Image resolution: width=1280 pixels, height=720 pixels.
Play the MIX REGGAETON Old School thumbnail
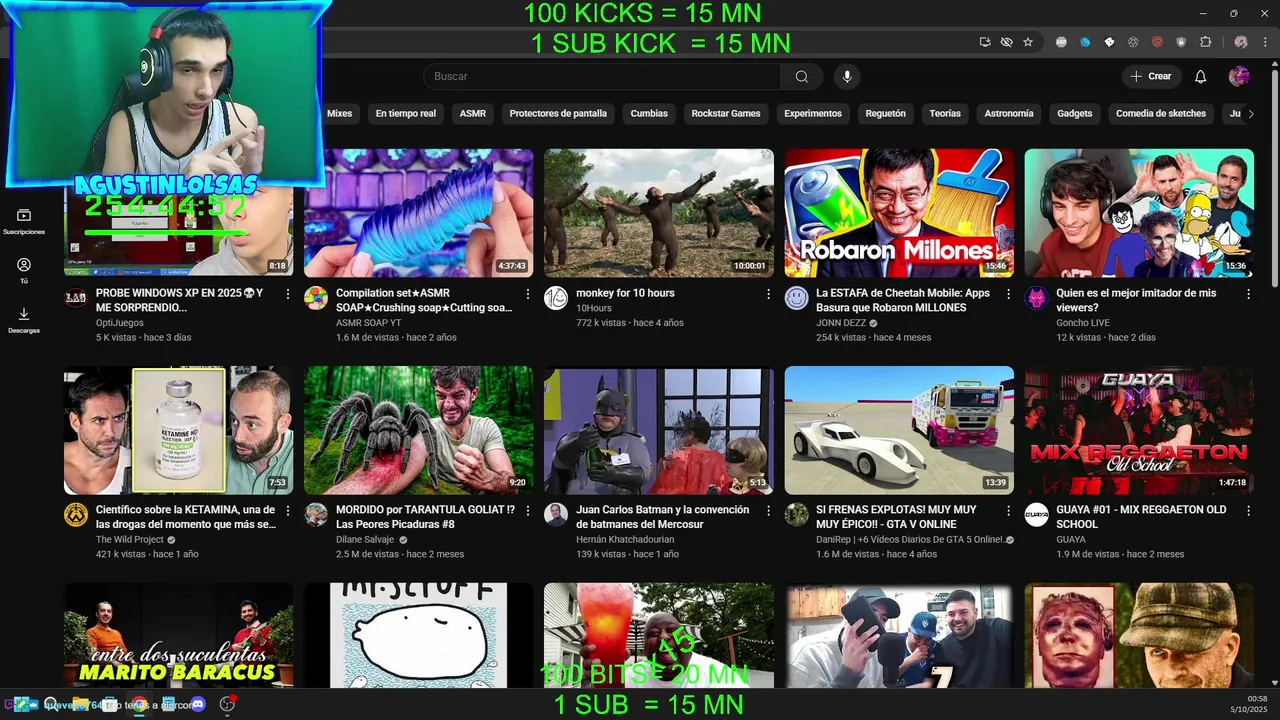pos(1139,430)
